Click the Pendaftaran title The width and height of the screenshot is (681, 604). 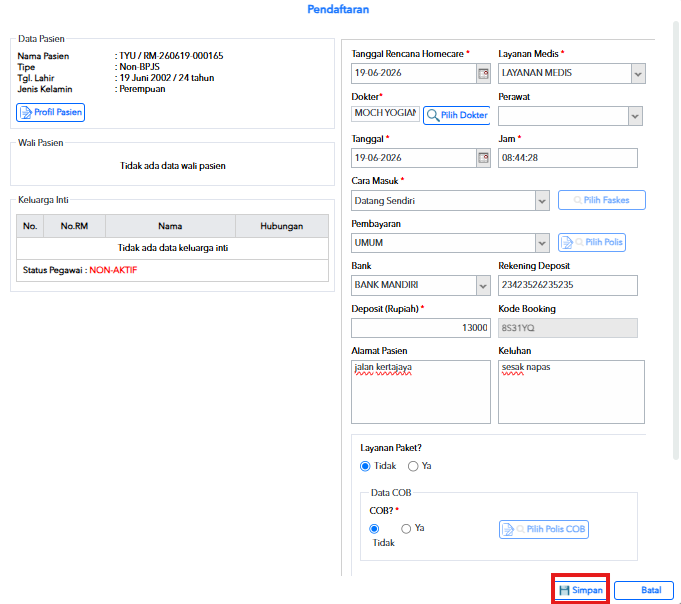[338, 10]
